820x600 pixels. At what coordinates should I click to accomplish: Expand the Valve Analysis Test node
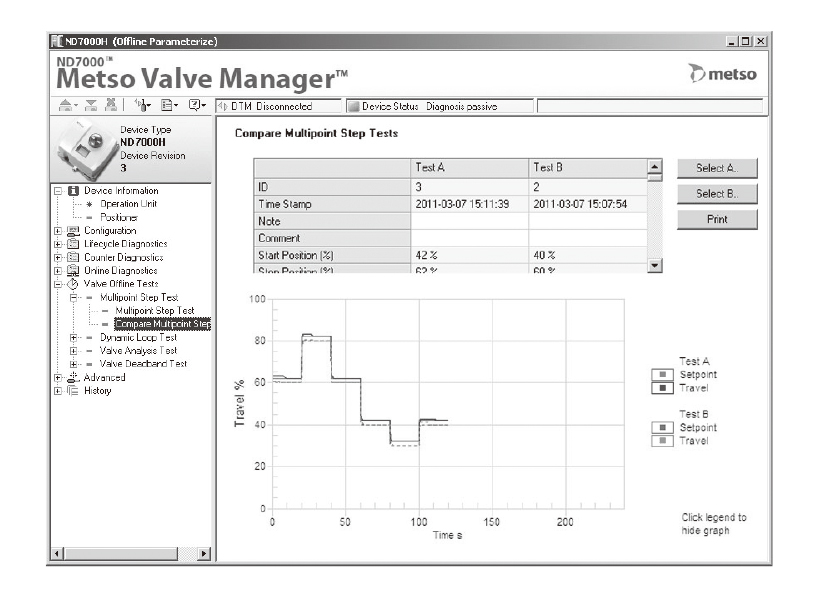[74, 350]
